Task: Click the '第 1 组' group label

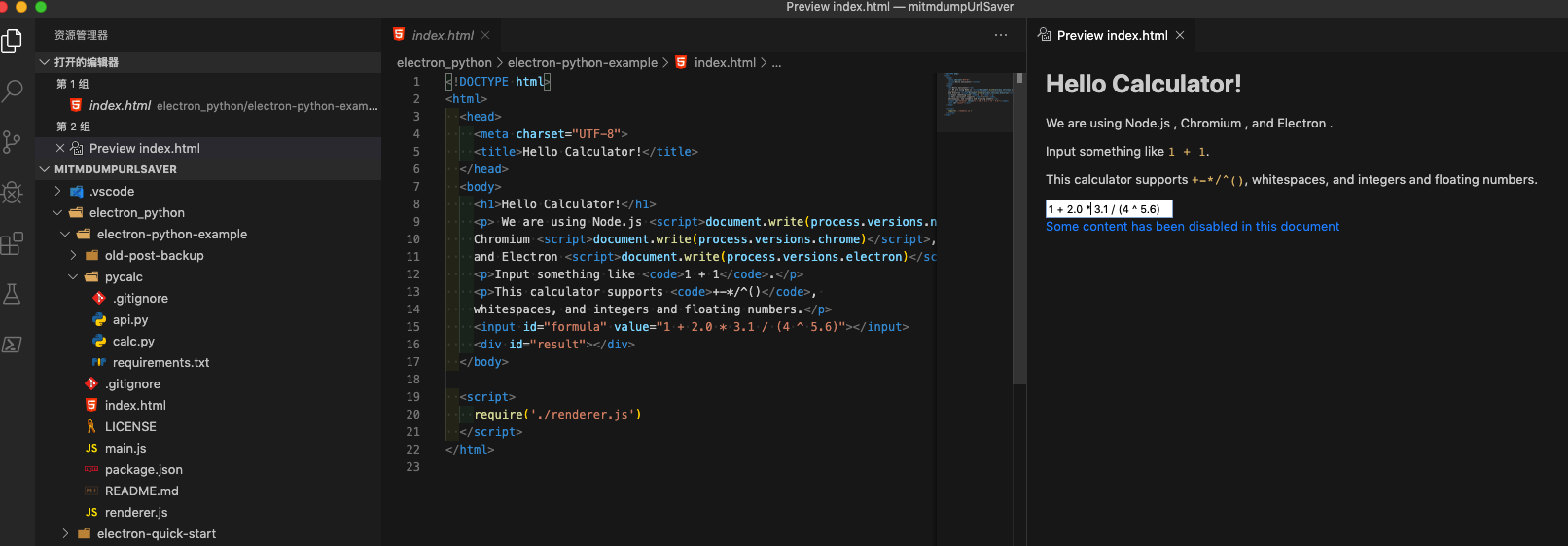Action: pos(73,84)
